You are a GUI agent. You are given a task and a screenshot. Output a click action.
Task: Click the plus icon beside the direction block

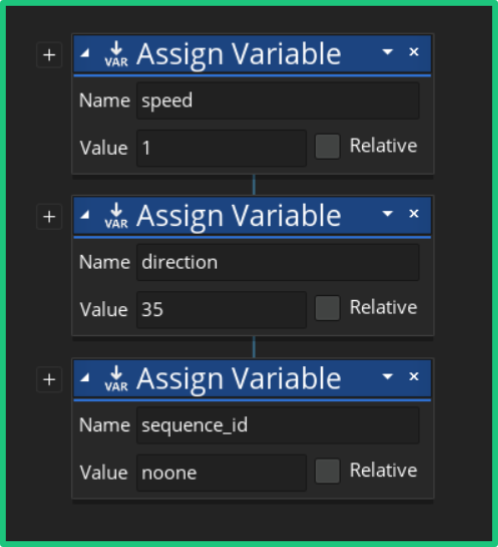pos(49,217)
